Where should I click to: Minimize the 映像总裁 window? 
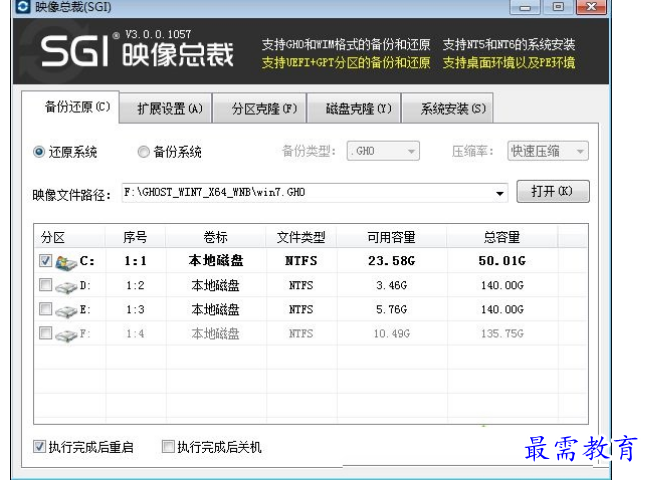click(x=525, y=7)
